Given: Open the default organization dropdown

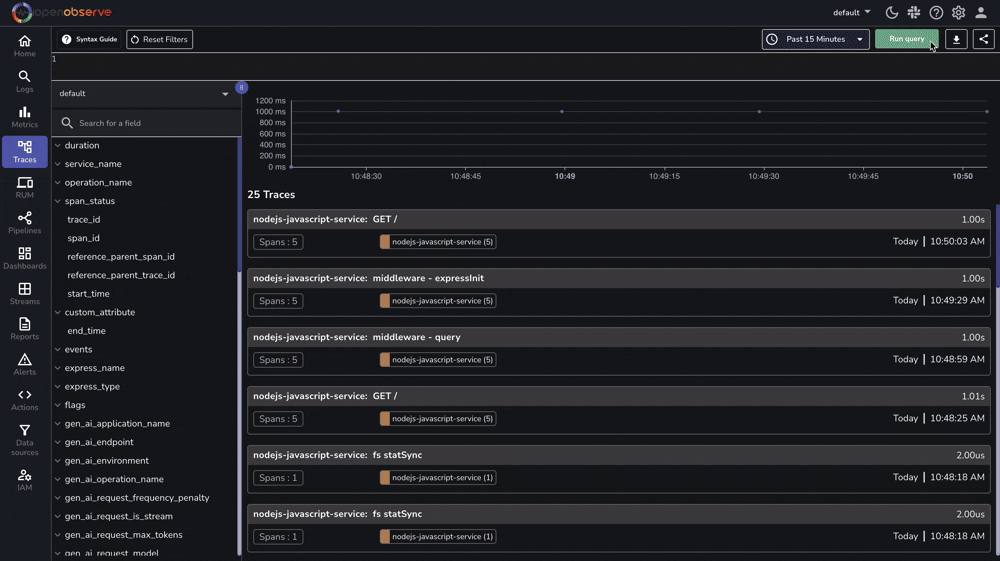Looking at the screenshot, I should click(852, 13).
